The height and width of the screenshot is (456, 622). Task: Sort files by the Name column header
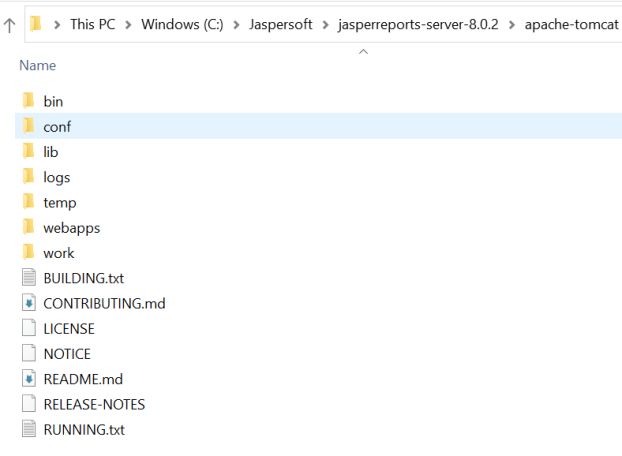click(x=38, y=65)
